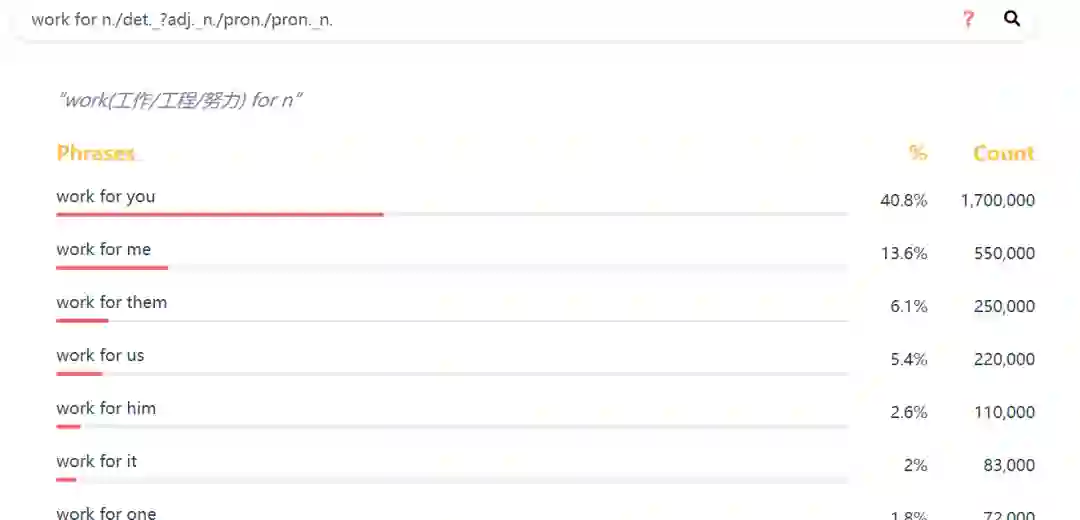Click the red bar under "work for you"
1080x520 pixels.
coord(220,214)
